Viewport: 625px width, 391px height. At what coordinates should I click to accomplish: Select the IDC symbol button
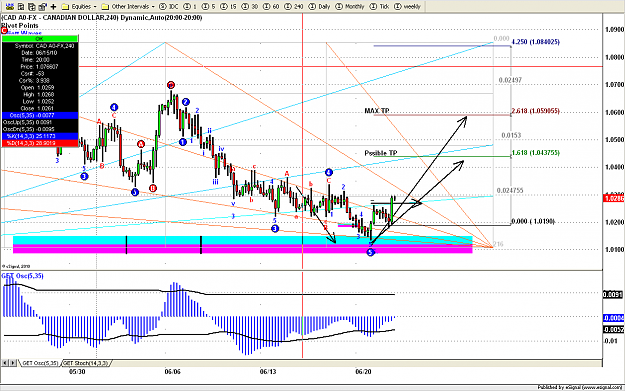169,6
